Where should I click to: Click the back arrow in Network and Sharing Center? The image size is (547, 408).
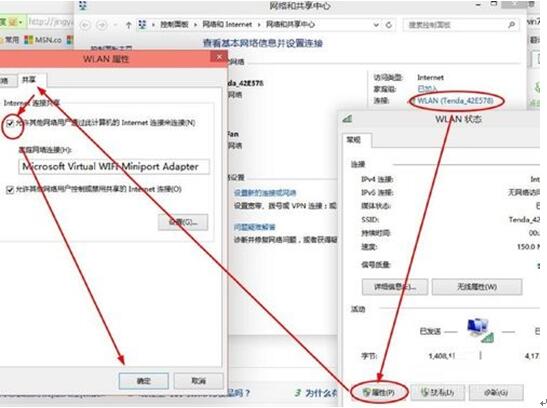pos(85,25)
